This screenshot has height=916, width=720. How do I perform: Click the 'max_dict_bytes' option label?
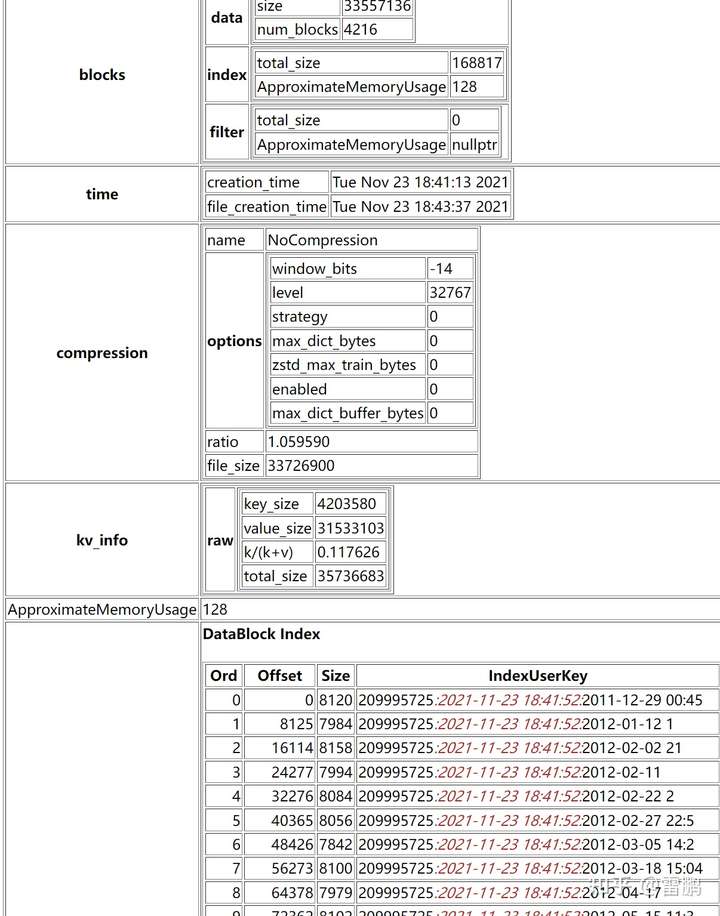point(324,341)
